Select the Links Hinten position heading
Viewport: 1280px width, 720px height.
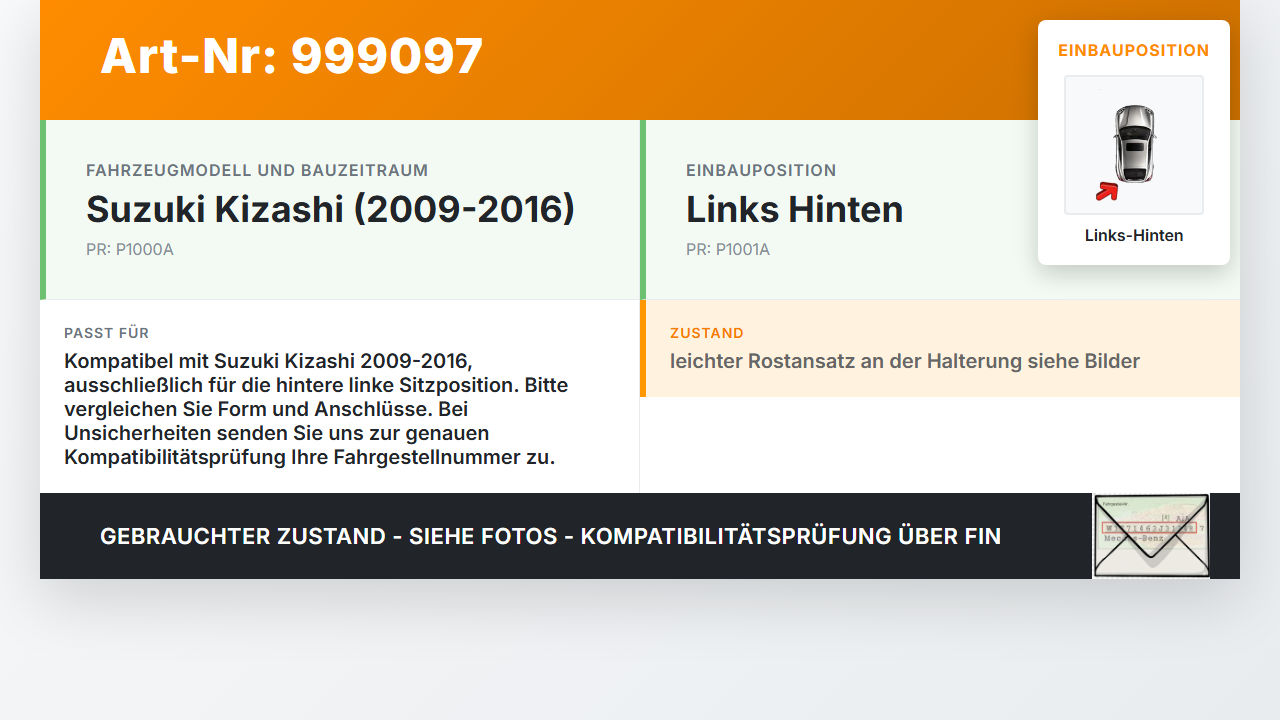[794, 209]
